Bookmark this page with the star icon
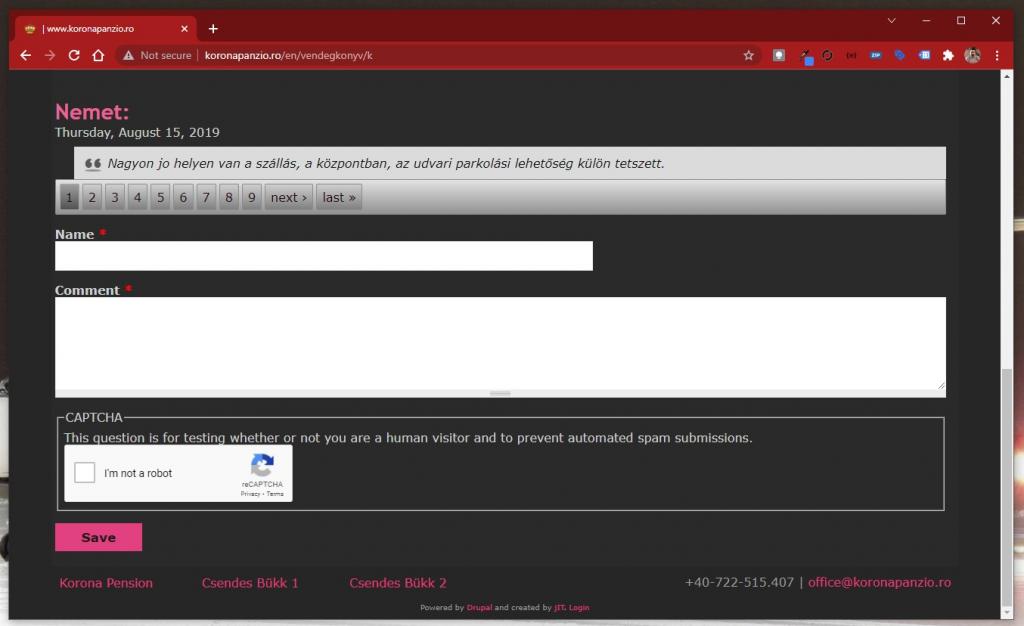This screenshot has width=1024, height=626. [748, 56]
